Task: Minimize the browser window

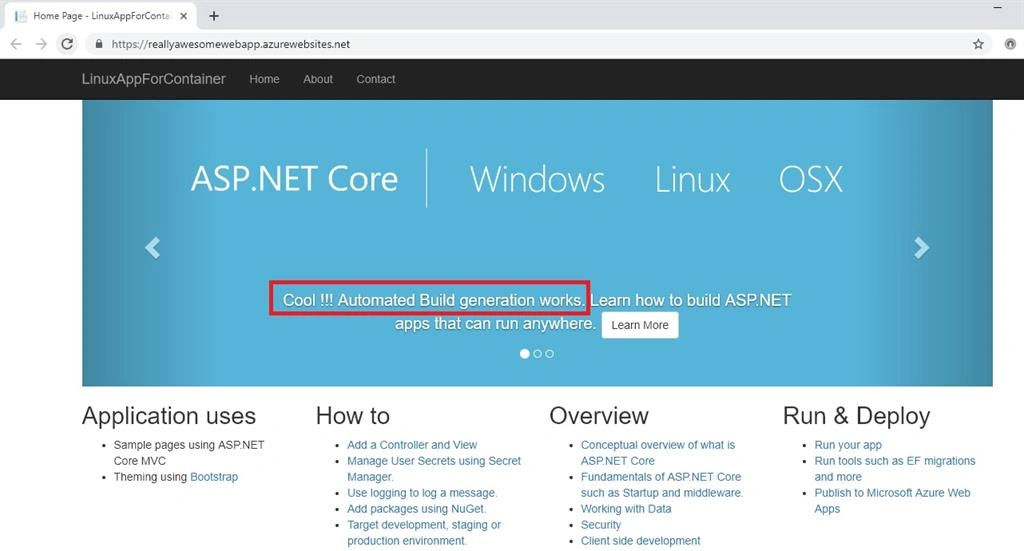Action: 997,7
